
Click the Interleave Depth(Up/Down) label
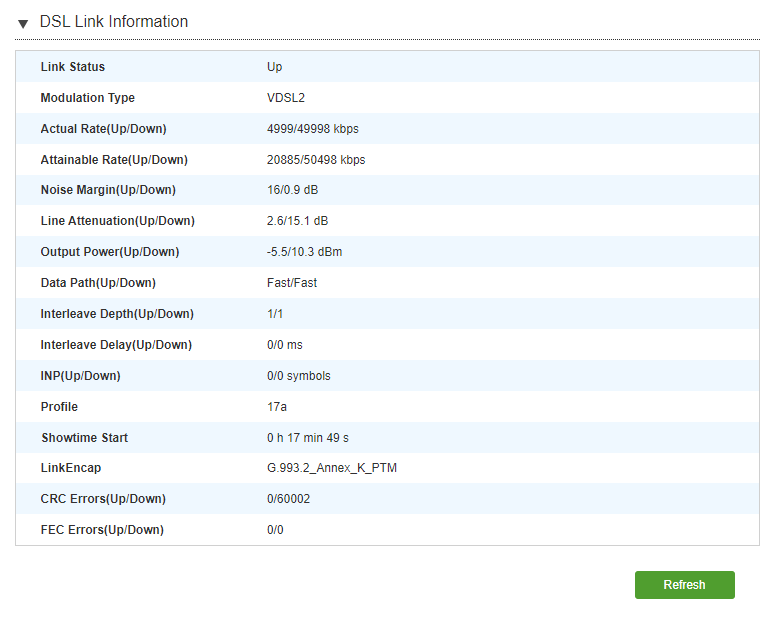point(117,314)
